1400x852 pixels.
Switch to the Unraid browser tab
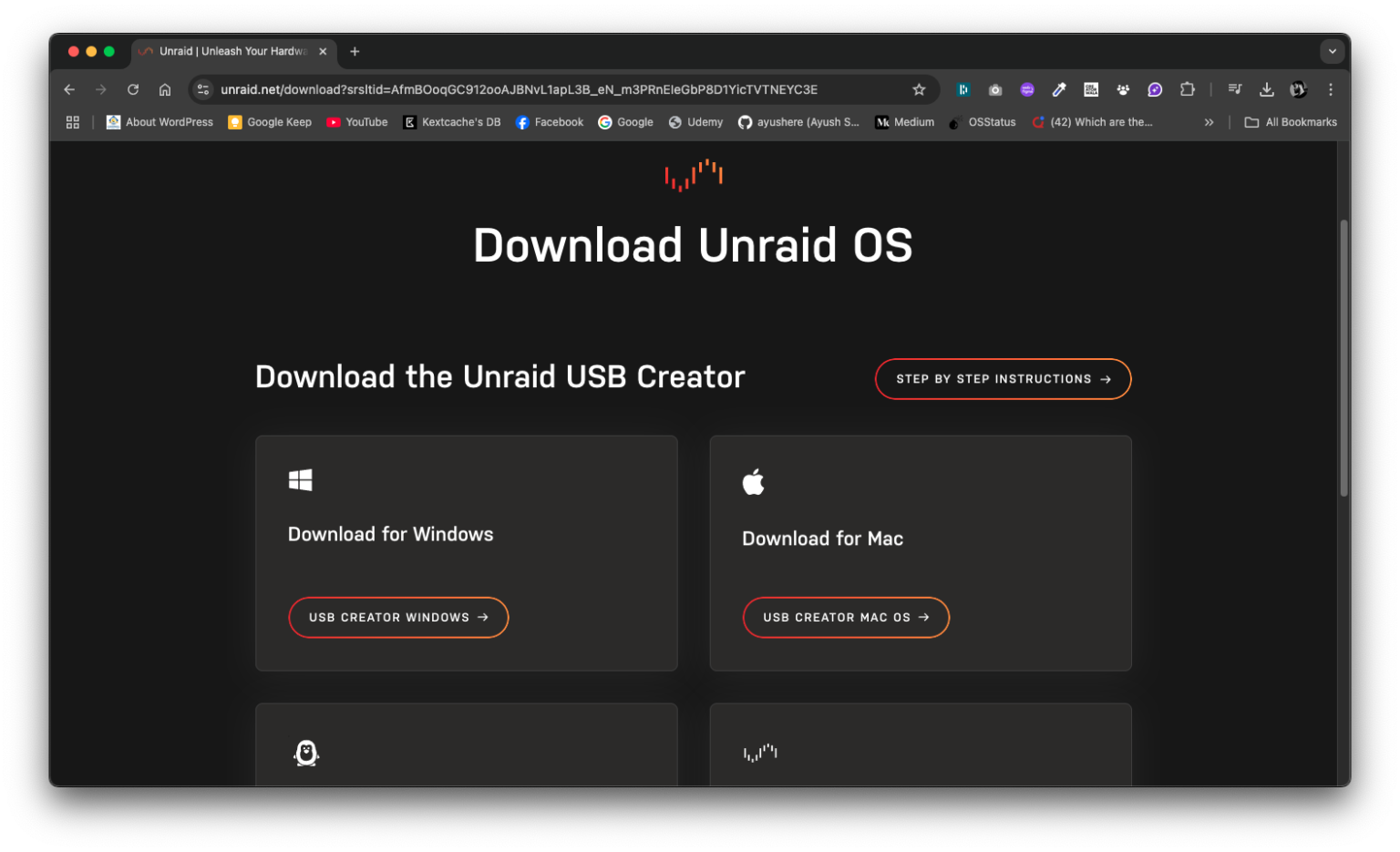click(x=228, y=51)
